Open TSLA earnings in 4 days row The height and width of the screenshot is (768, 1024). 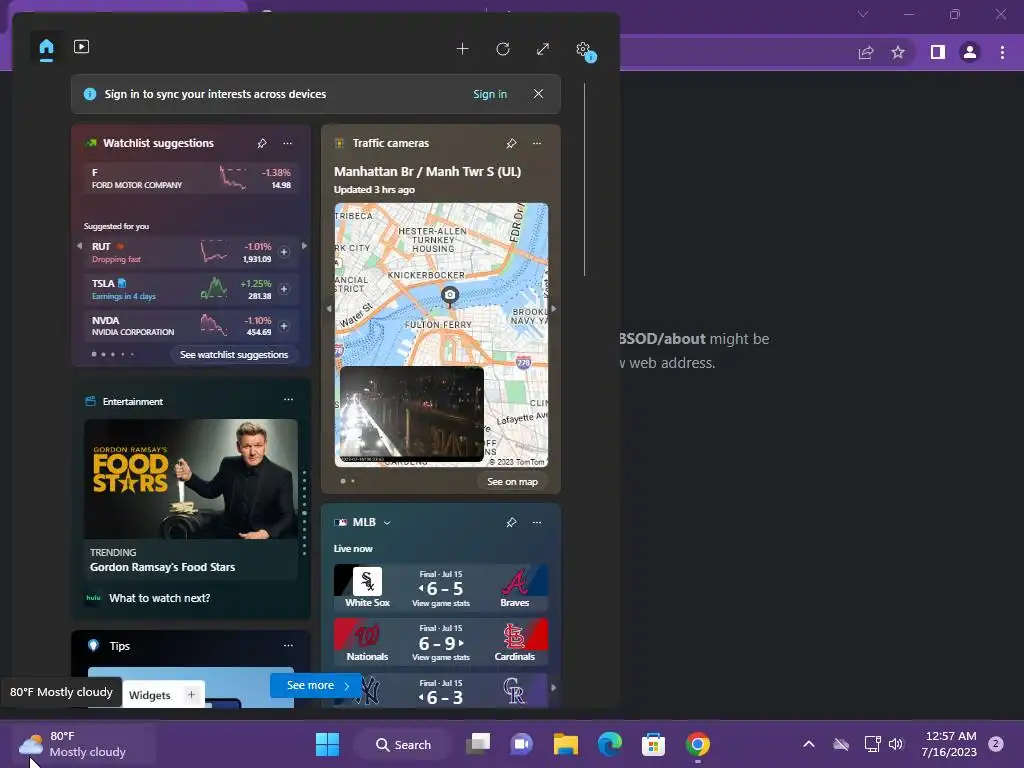click(191, 289)
